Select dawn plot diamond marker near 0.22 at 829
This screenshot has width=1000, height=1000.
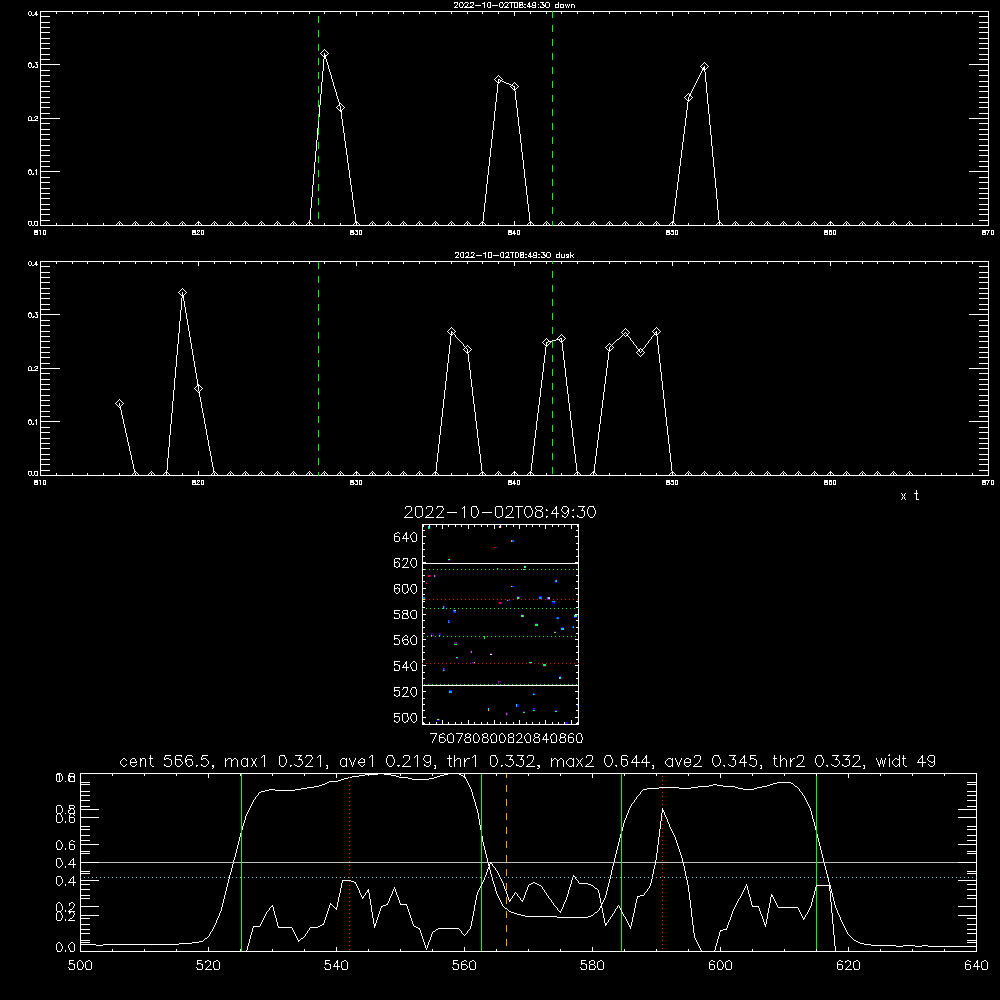(x=341, y=107)
